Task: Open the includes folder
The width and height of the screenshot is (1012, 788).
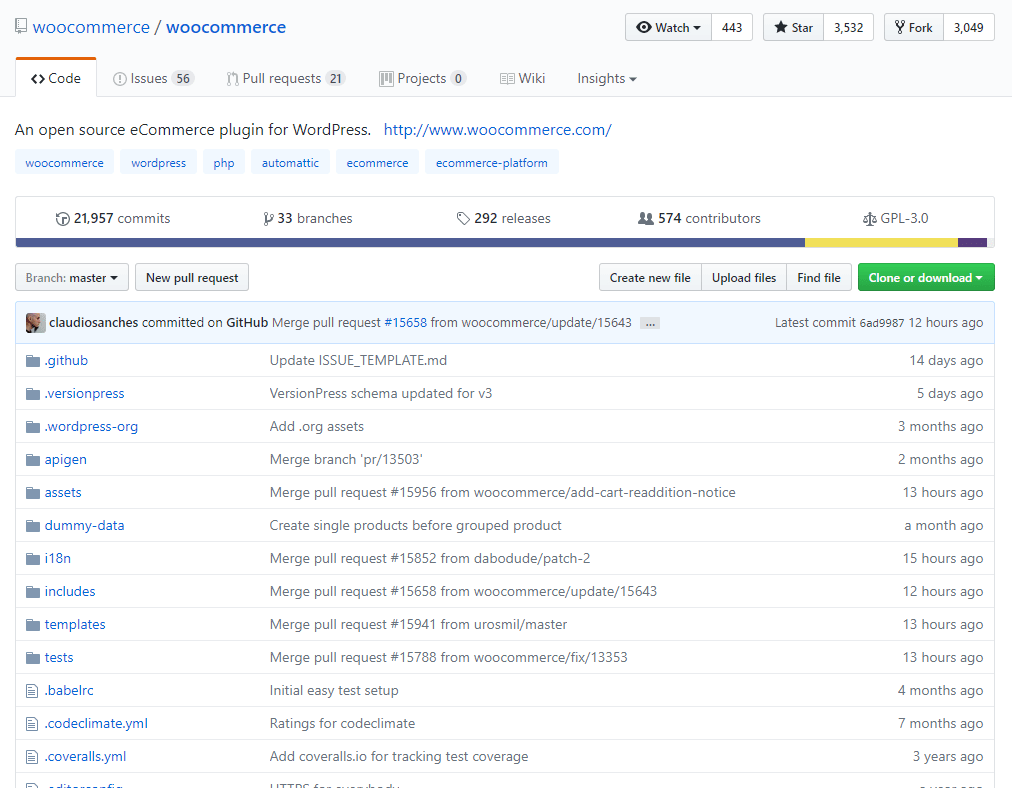Action: [70, 592]
